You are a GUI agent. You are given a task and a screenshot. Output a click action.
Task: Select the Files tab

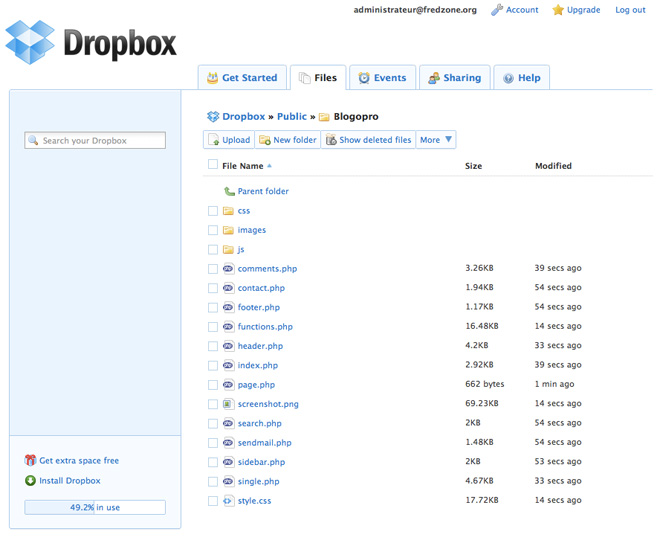coord(318,77)
